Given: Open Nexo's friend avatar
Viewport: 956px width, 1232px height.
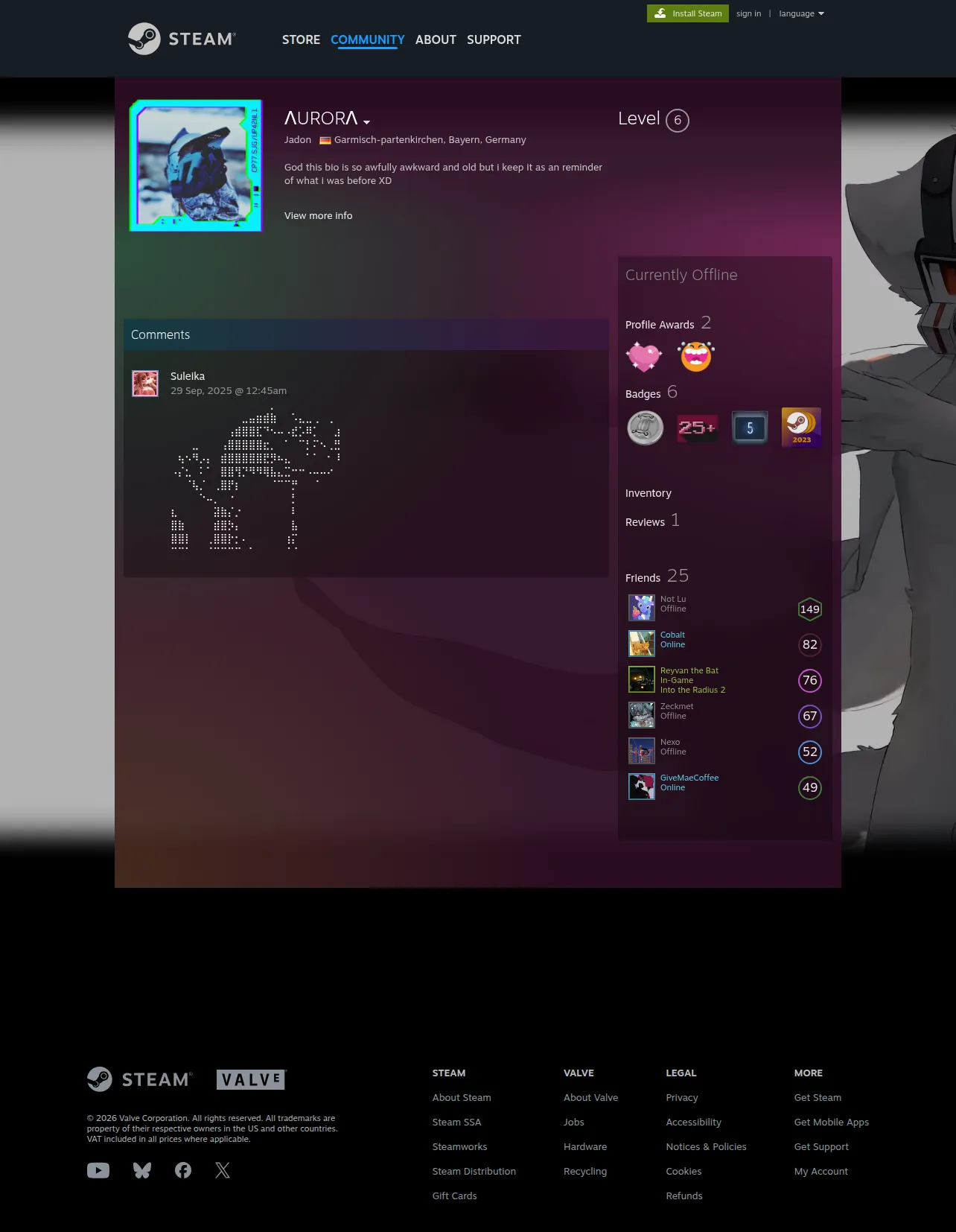Looking at the screenshot, I should point(642,751).
